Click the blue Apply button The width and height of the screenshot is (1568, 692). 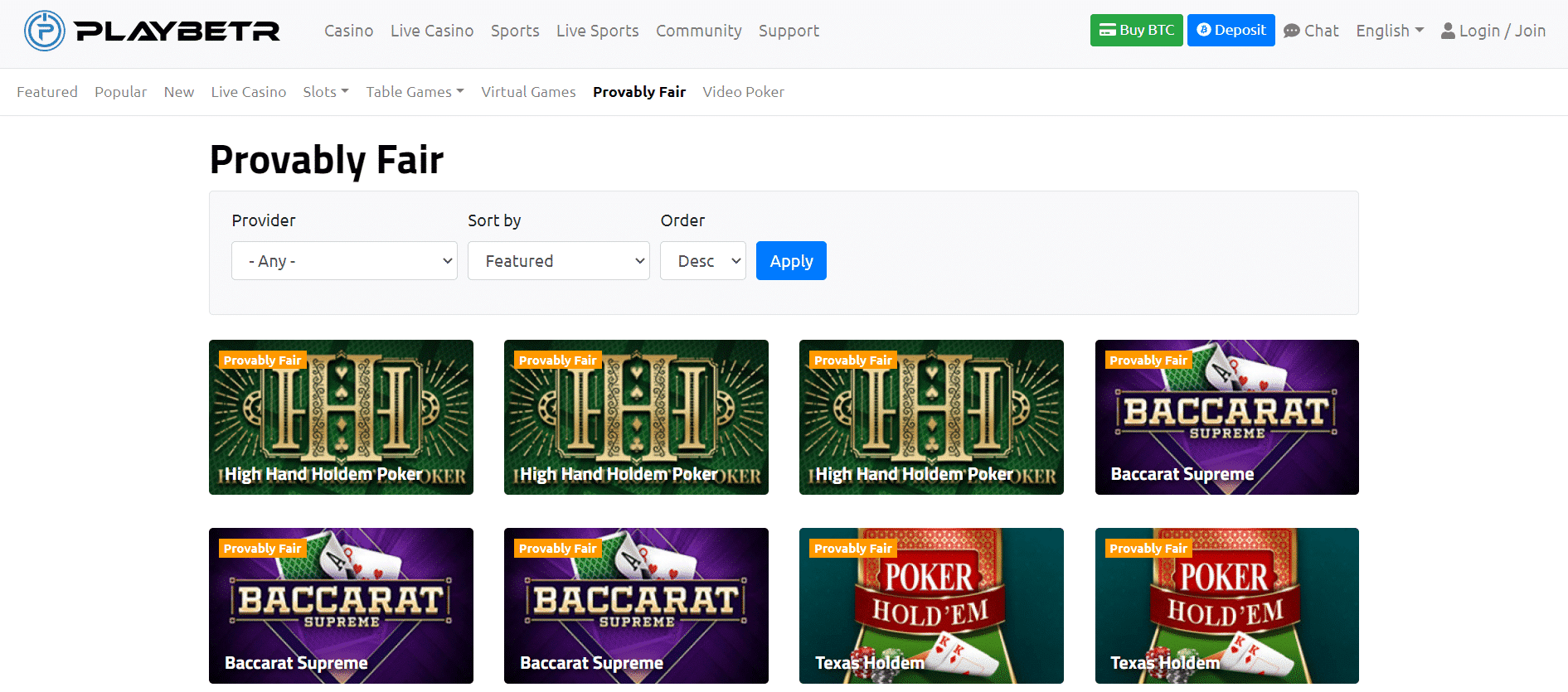pyautogui.click(x=791, y=261)
